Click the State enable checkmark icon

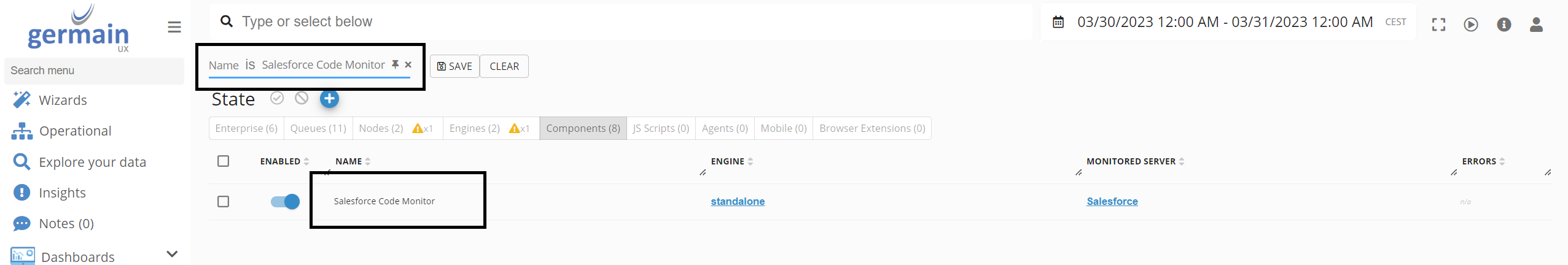pyautogui.click(x=277, y=98)
